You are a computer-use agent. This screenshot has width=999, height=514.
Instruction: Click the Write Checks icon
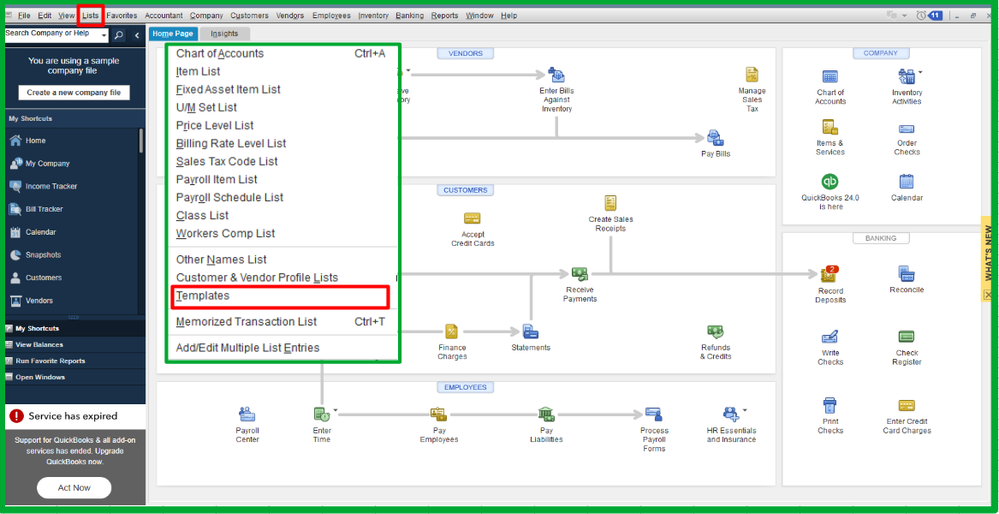[x=830, y=337]
